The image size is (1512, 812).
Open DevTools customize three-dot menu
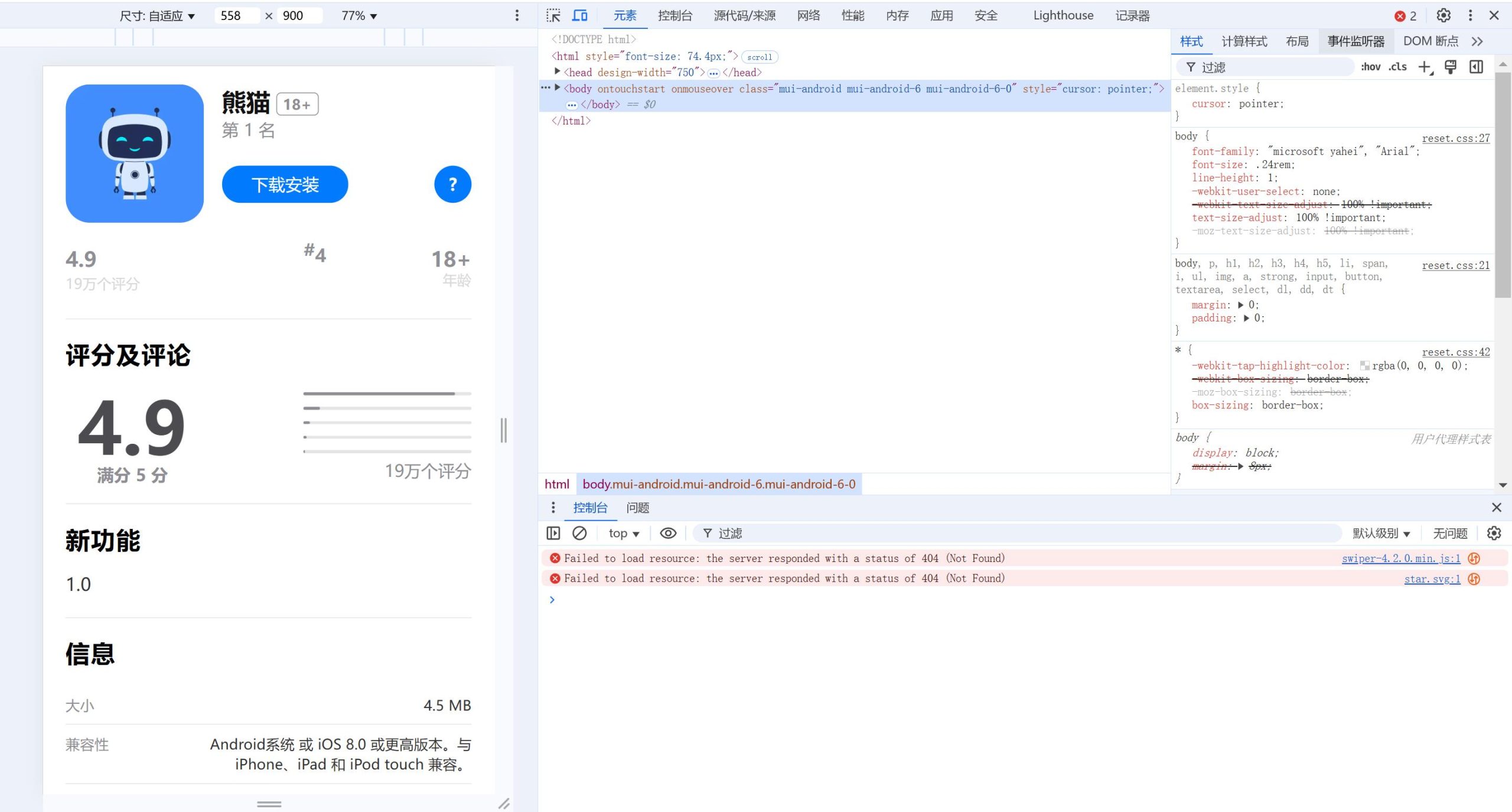point(1471,15)
